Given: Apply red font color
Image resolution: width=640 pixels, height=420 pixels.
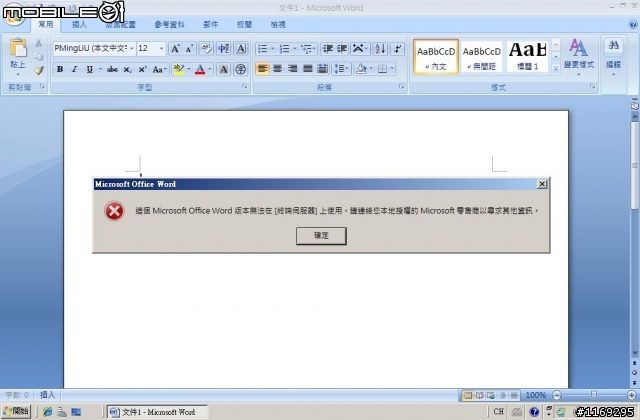Looking at the screenshot, I should (x=200, y=69).
